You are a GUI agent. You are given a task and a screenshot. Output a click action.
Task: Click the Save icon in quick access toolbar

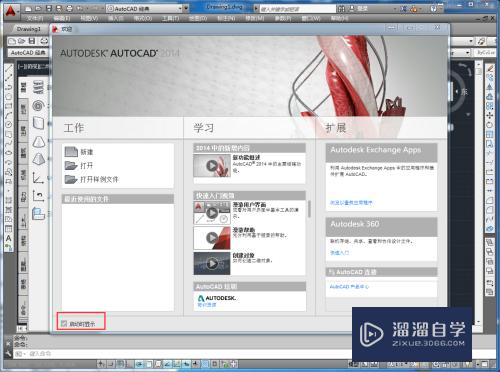tap(49, 8)
